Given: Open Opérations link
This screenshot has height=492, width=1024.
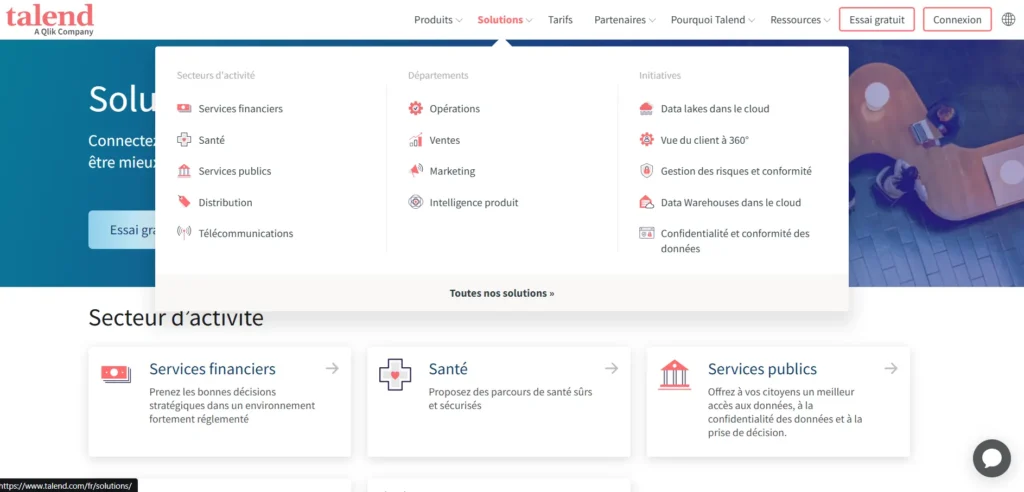Looking at the screenshot, I should 455,108.
